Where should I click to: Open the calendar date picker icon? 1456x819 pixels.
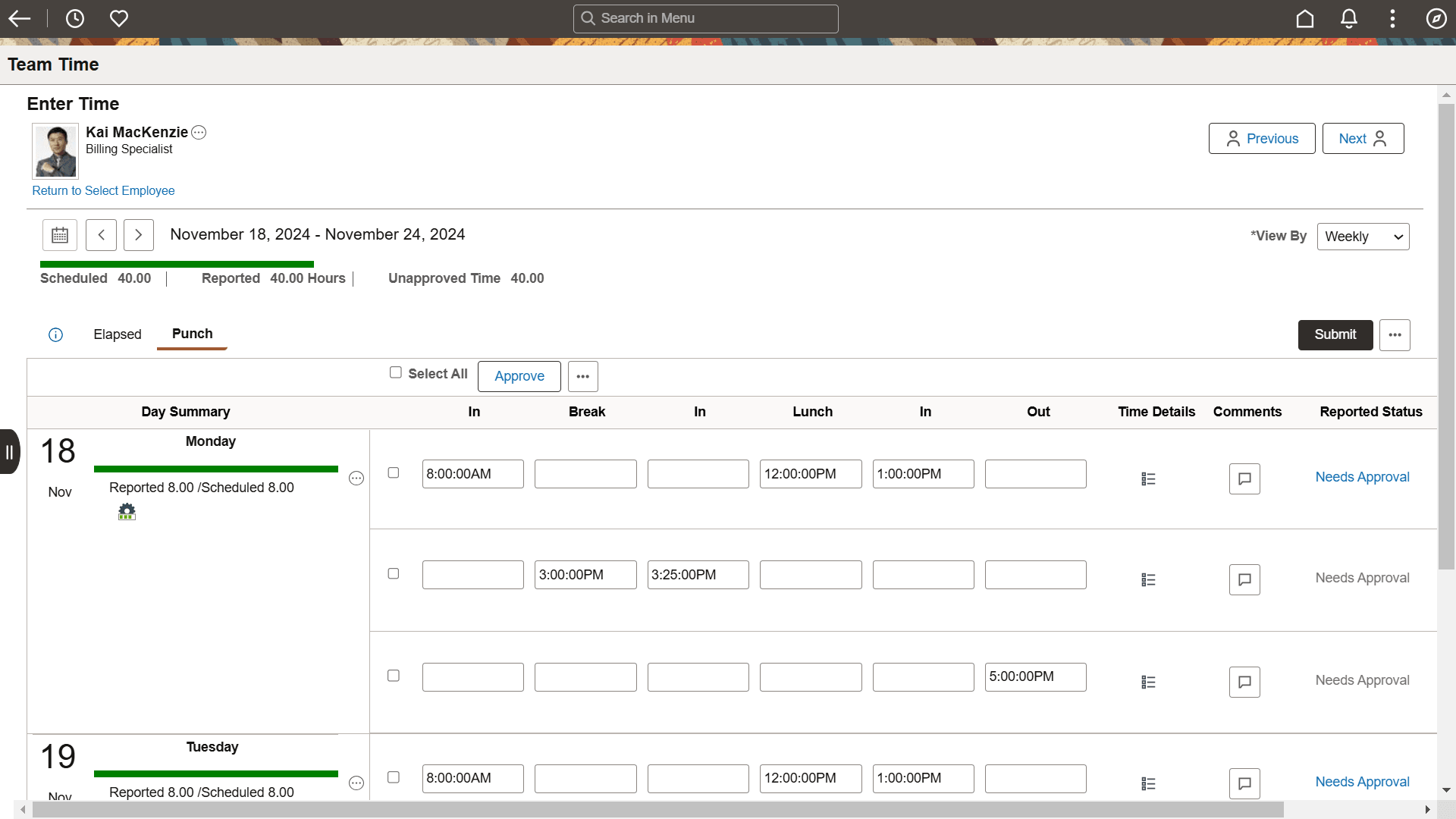point(59,235)
